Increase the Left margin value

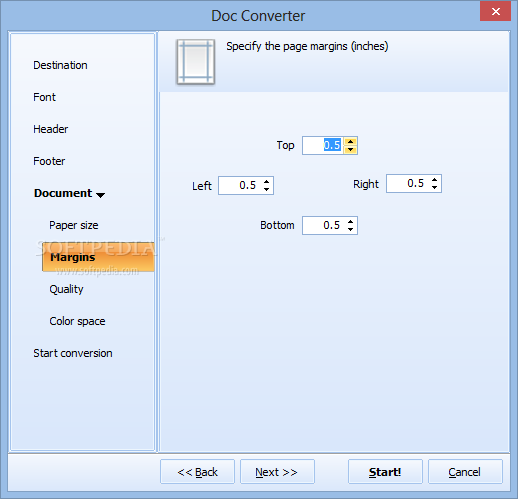[266, 181]
